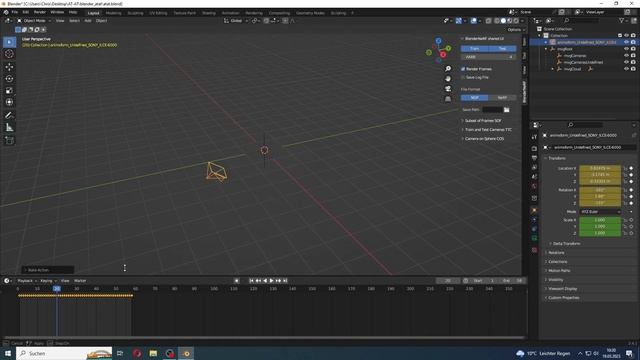
Task: Click the viewport zoom magnifier icon
Action: point(448,69)
